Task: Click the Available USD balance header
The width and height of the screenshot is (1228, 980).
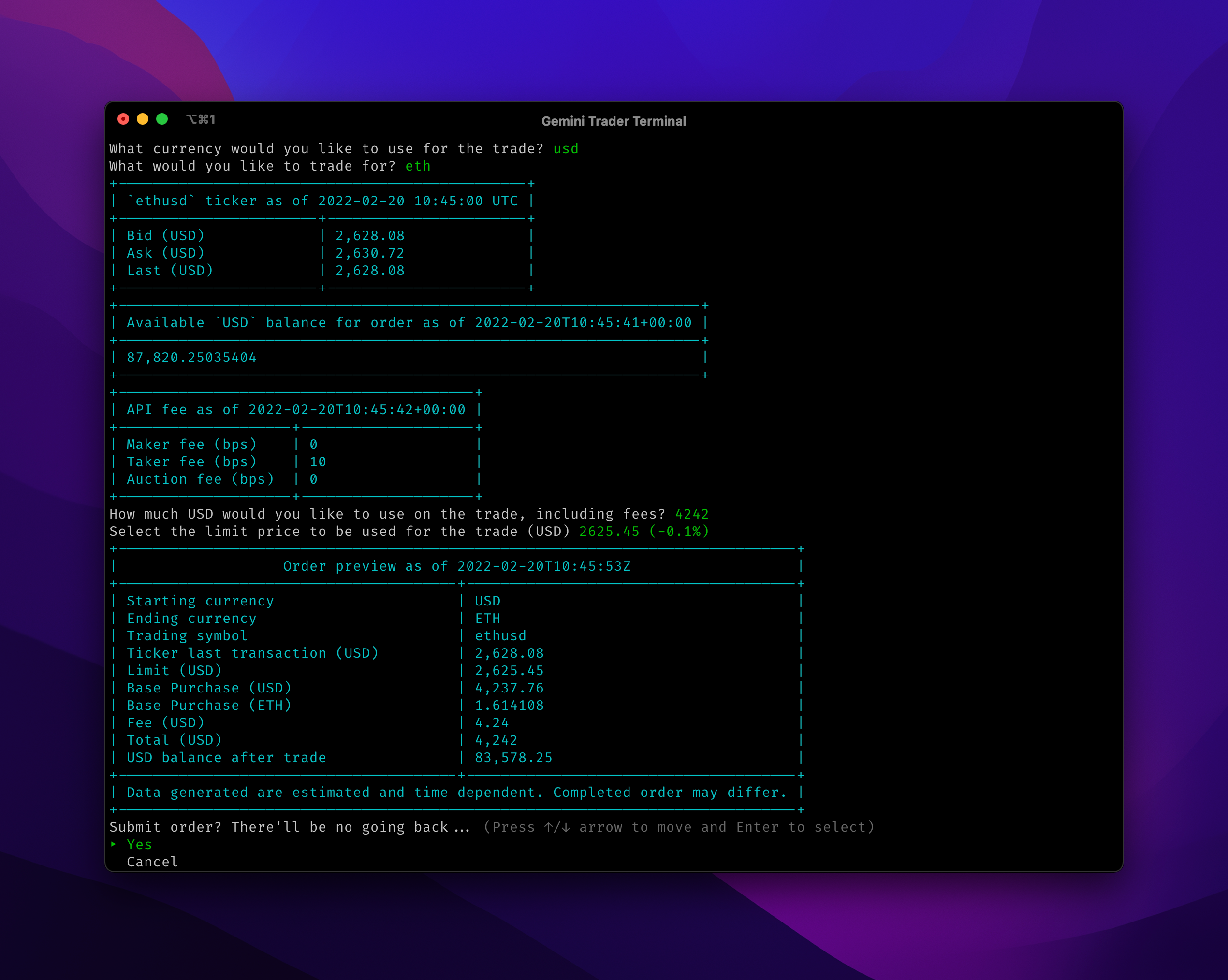Action: pyautogui.click(x=409, y=323)
